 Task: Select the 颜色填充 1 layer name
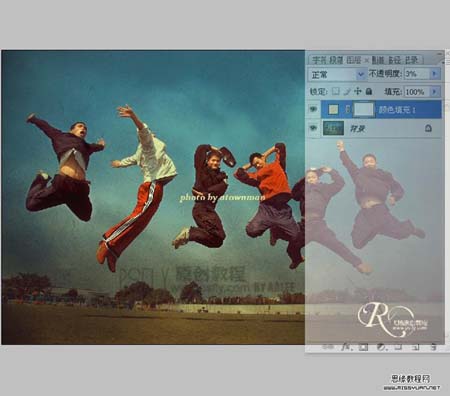397,110
